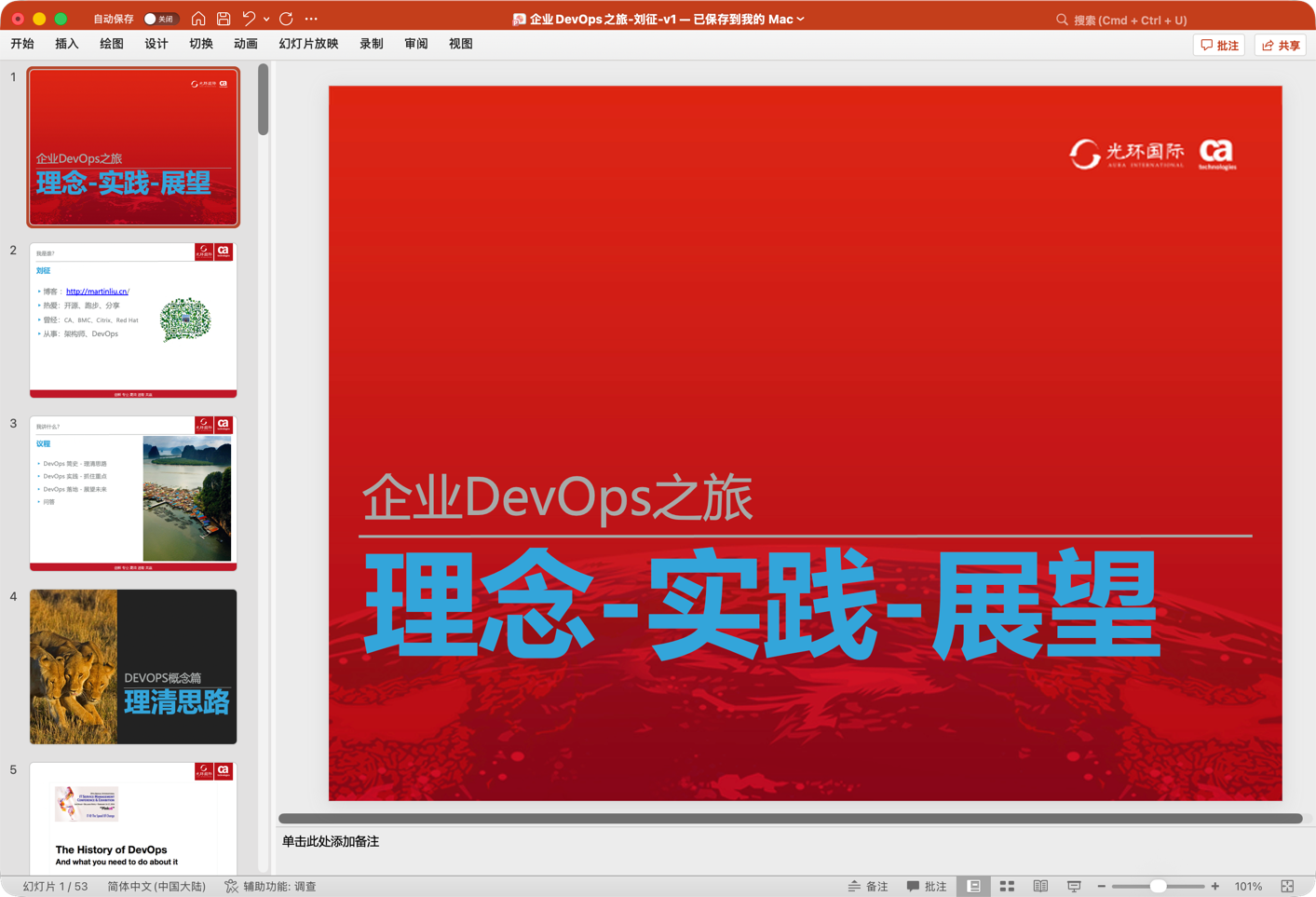
Task: Click the Save icon in the title bar
Action: 223,18
